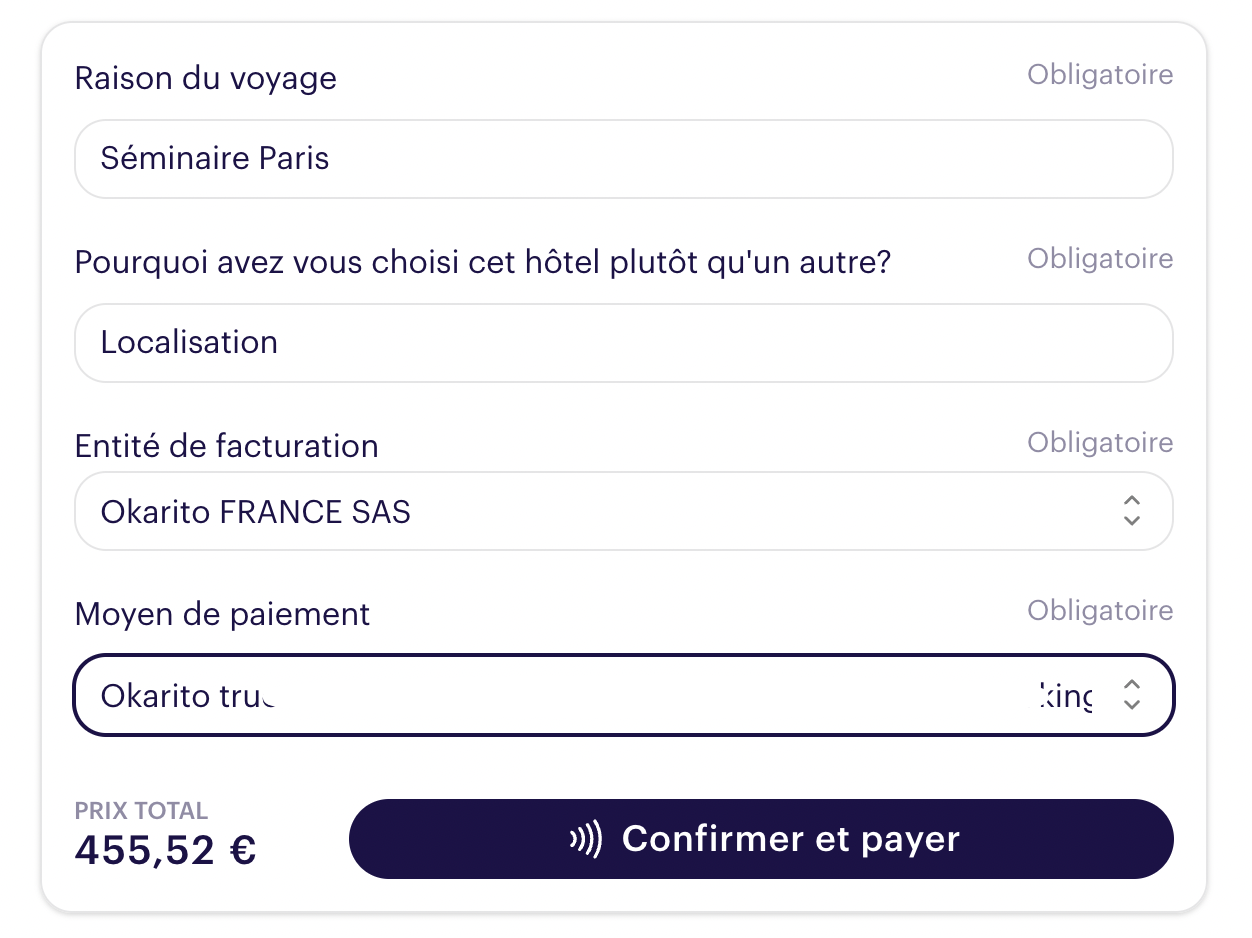1252x938 pixels.
Task: Click the contactless icon in Confirmer button
Action: click(586, 839)
